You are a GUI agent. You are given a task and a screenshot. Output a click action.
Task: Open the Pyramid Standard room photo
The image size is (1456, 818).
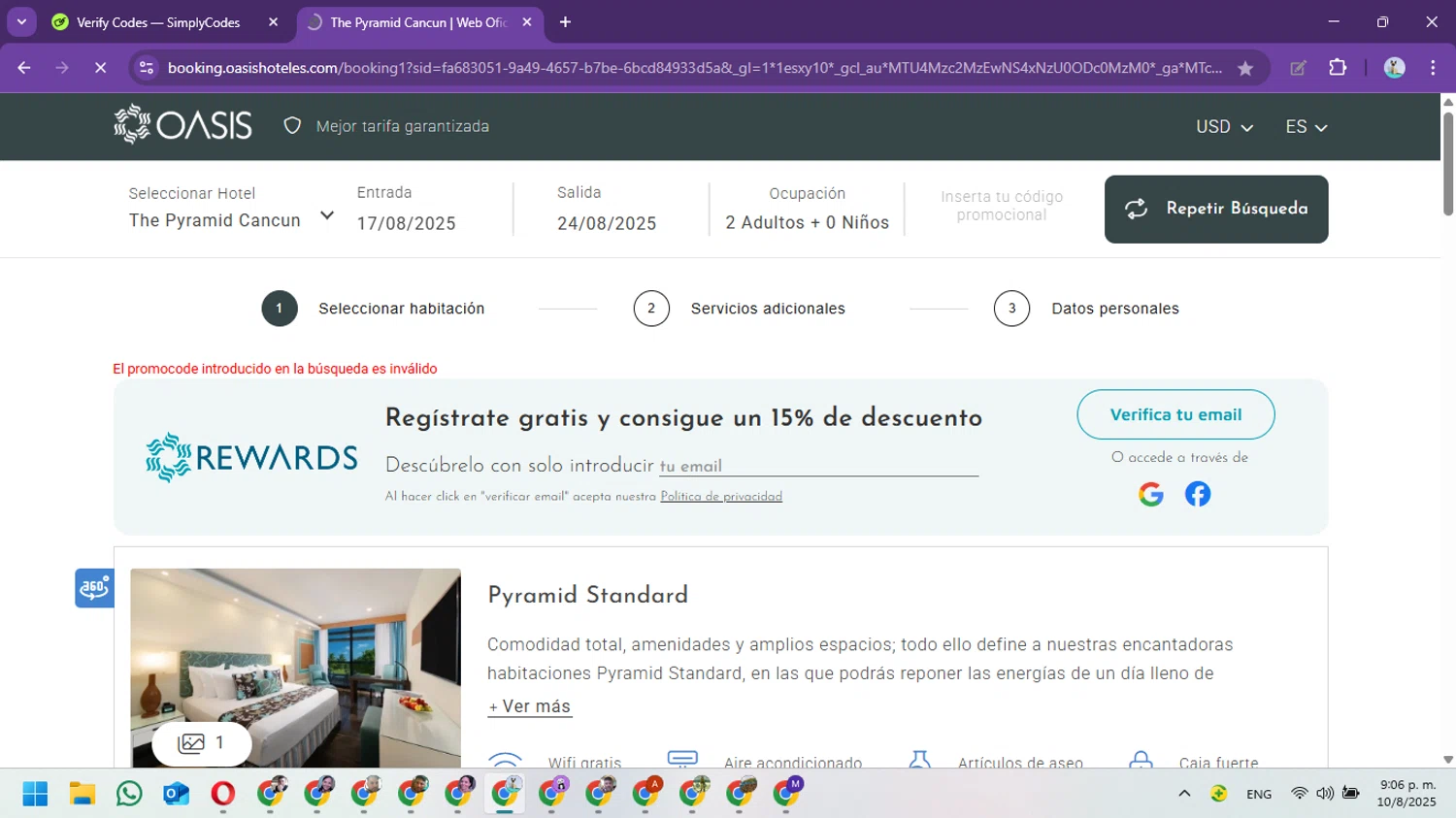[x=295, y=668]
